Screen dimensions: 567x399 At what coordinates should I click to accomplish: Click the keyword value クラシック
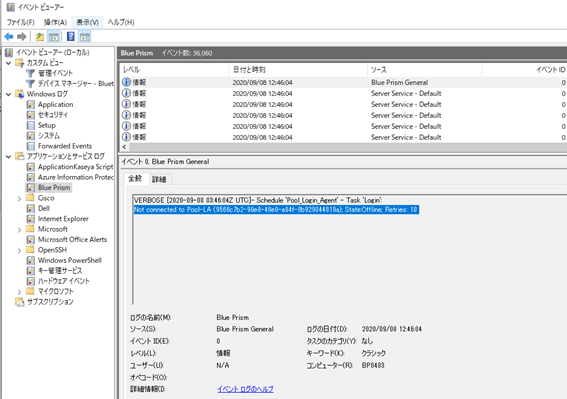click(x=374, y=353)
